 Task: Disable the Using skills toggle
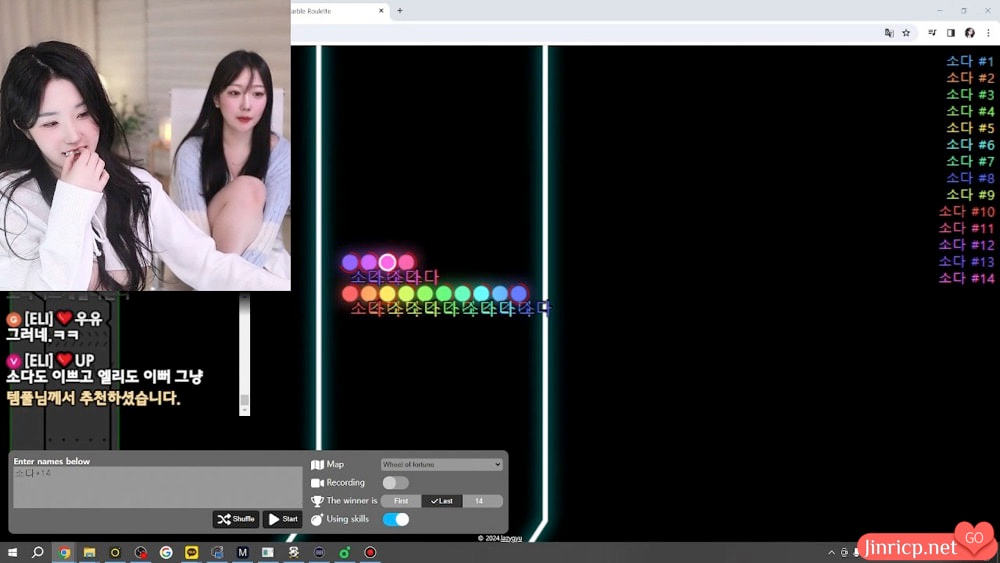coord(396,520)
